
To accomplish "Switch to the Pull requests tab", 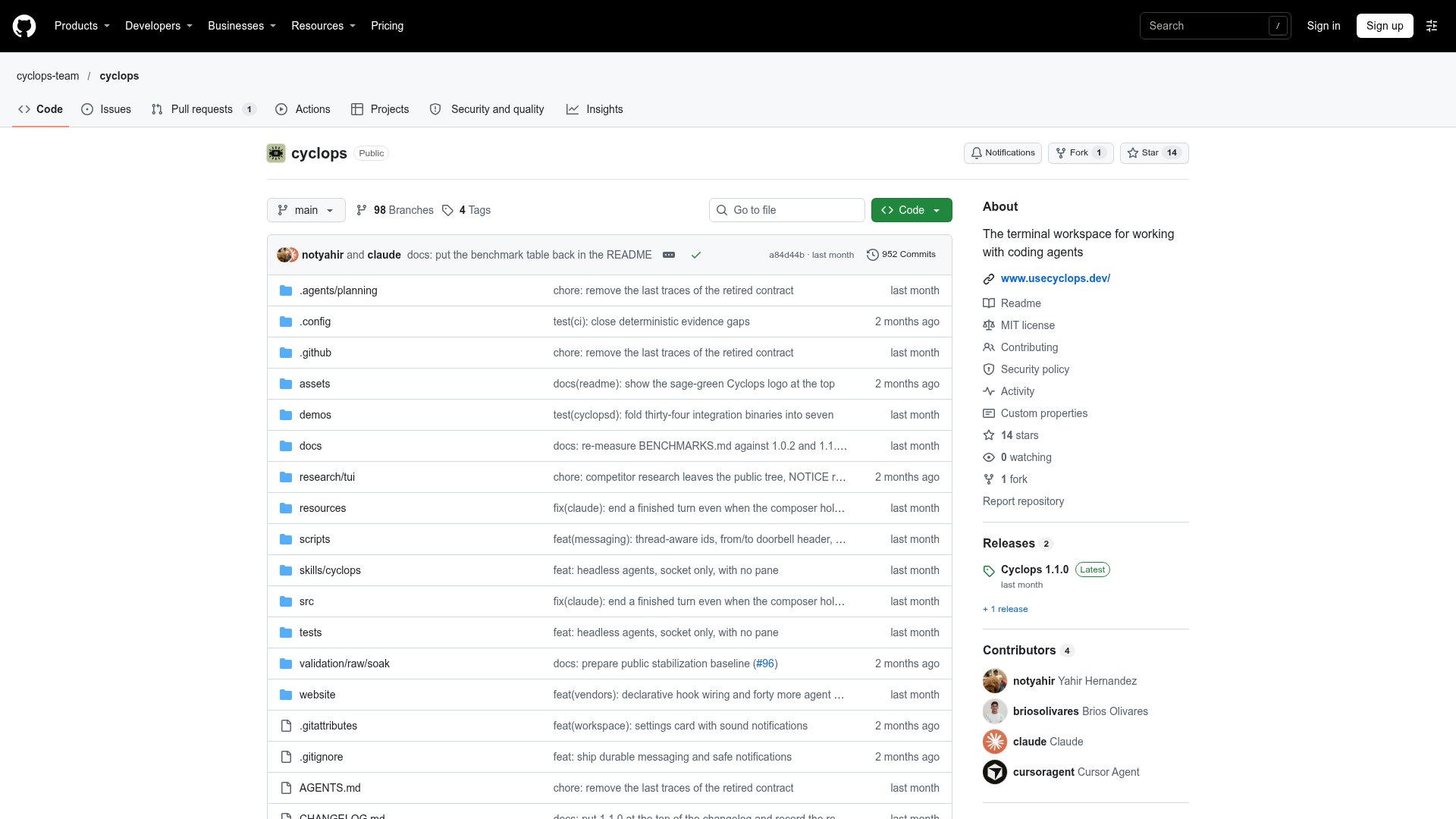I will 203,109.
